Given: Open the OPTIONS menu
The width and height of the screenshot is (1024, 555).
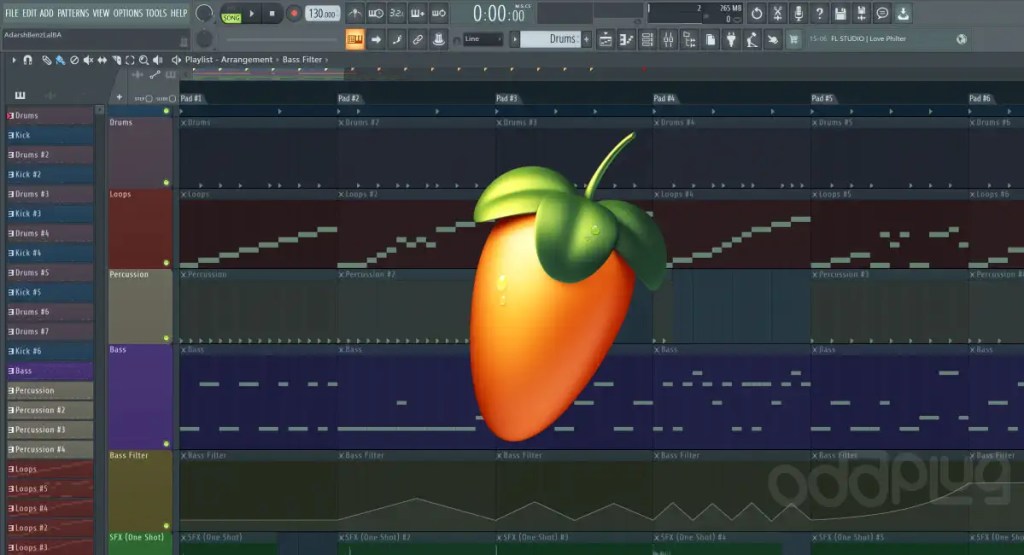Looking at the screenshot, I should 128,13.
